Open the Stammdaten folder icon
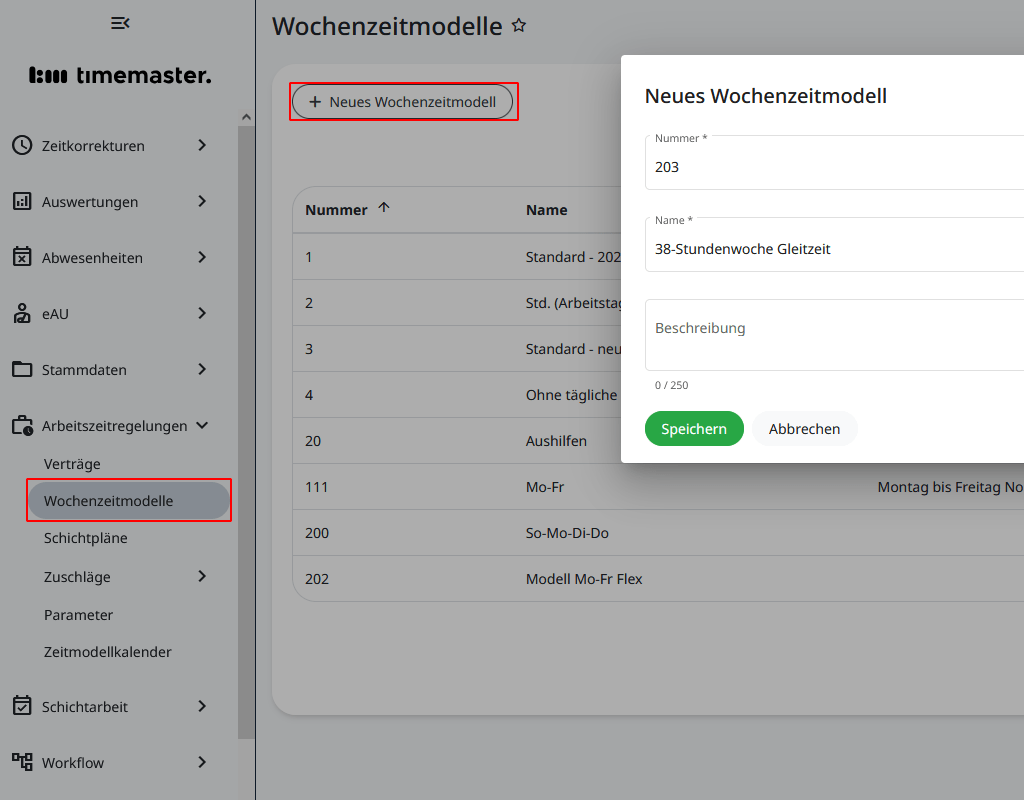1024x800 pixels. click(21, 369)
